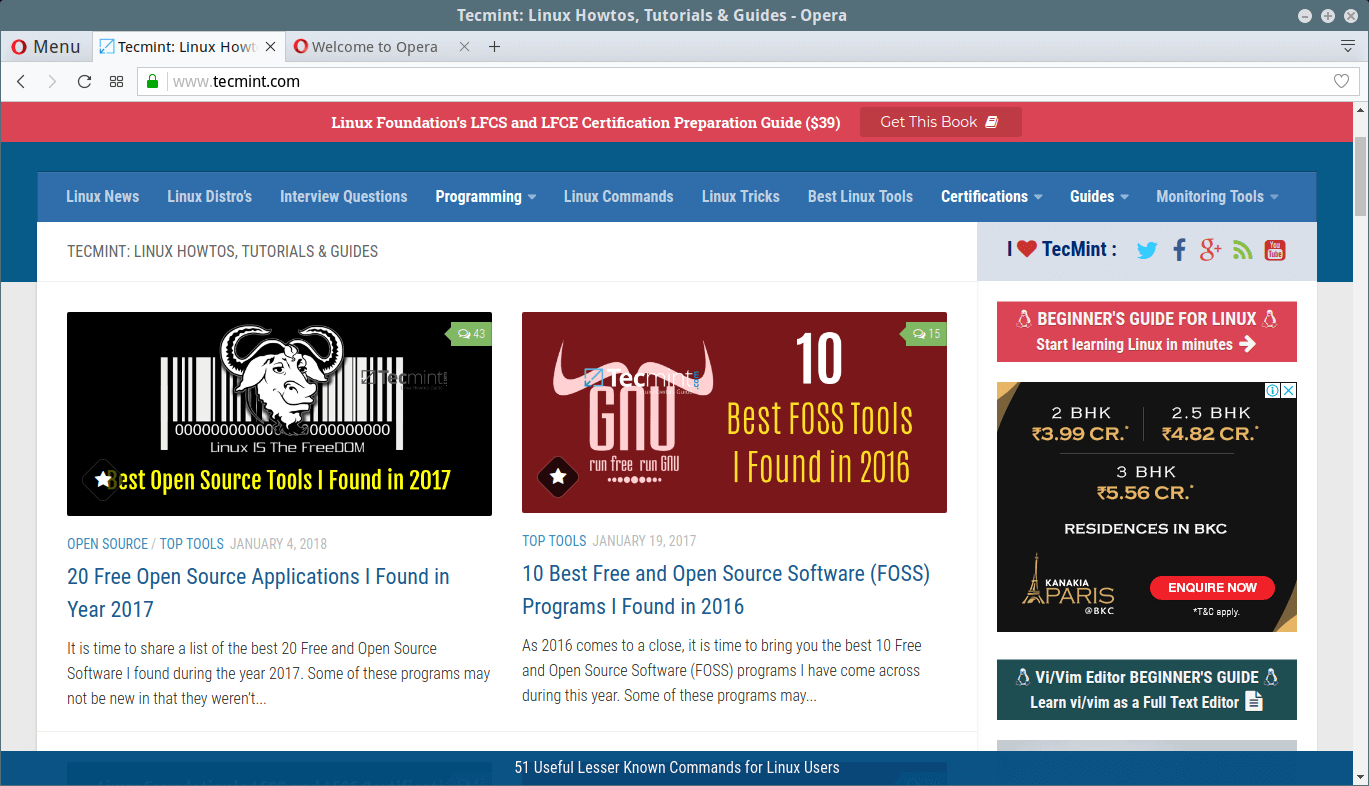
Task: Open the Vi/Vim Editor Beginner's Guide banner
Action: point(1147,690)
